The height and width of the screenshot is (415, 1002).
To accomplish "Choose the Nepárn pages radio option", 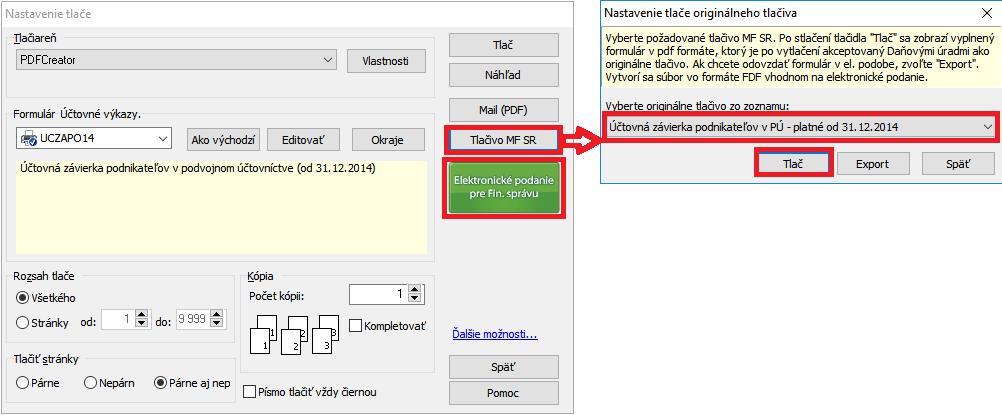I will coord(90,382).
